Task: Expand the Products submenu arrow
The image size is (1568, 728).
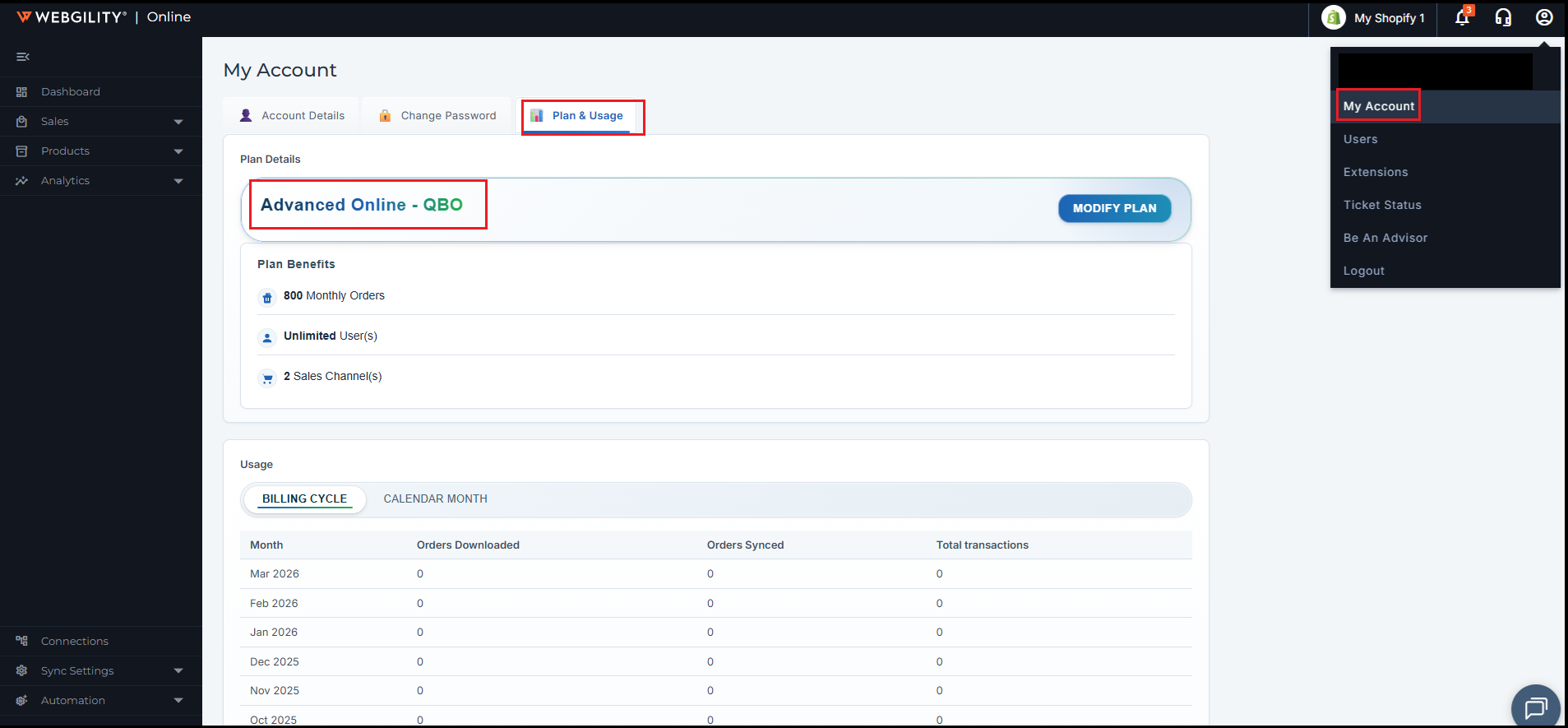Action: click(x=178, y=151)
